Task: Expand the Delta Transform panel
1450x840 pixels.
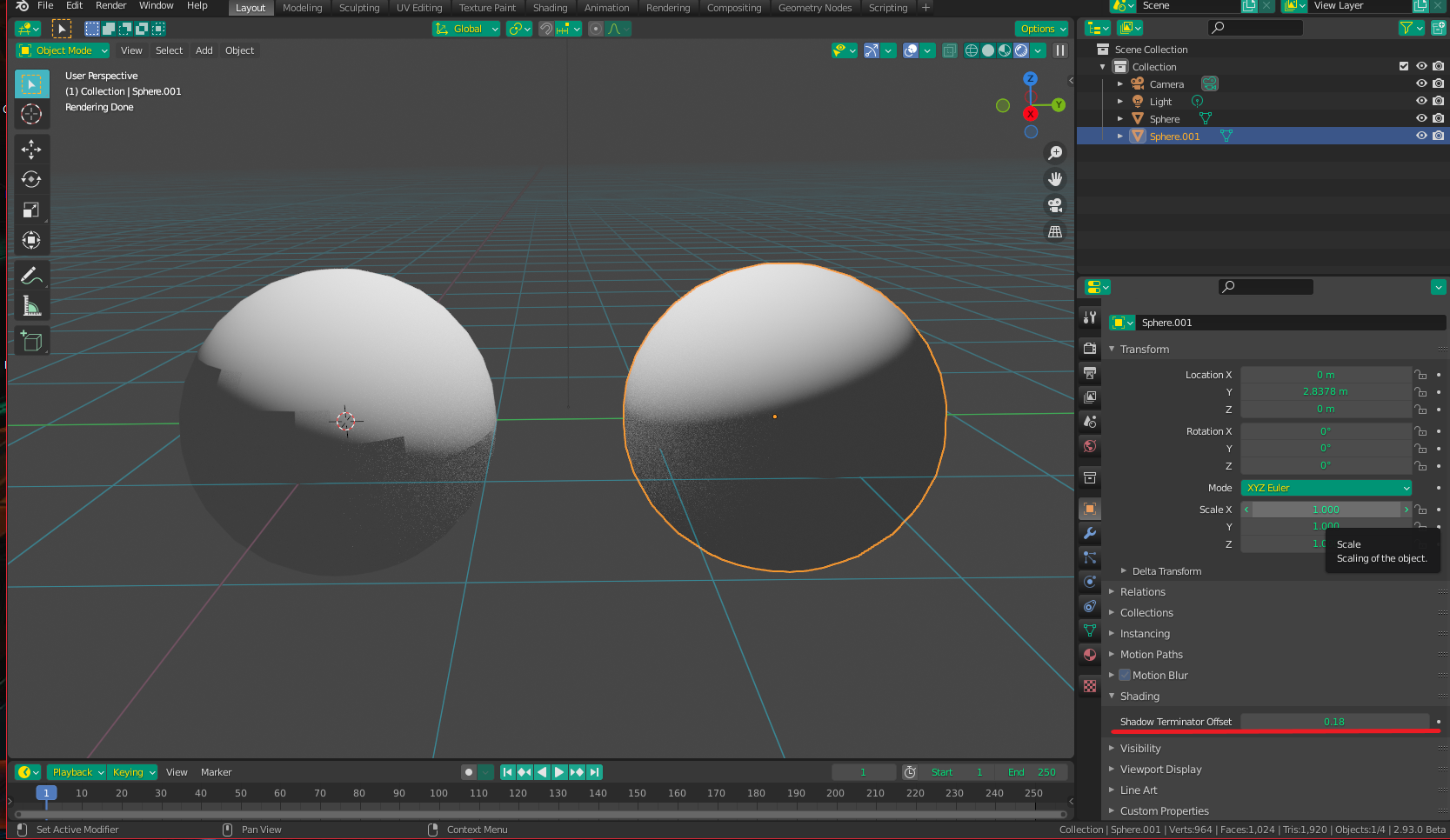Action: [1166, 571]
